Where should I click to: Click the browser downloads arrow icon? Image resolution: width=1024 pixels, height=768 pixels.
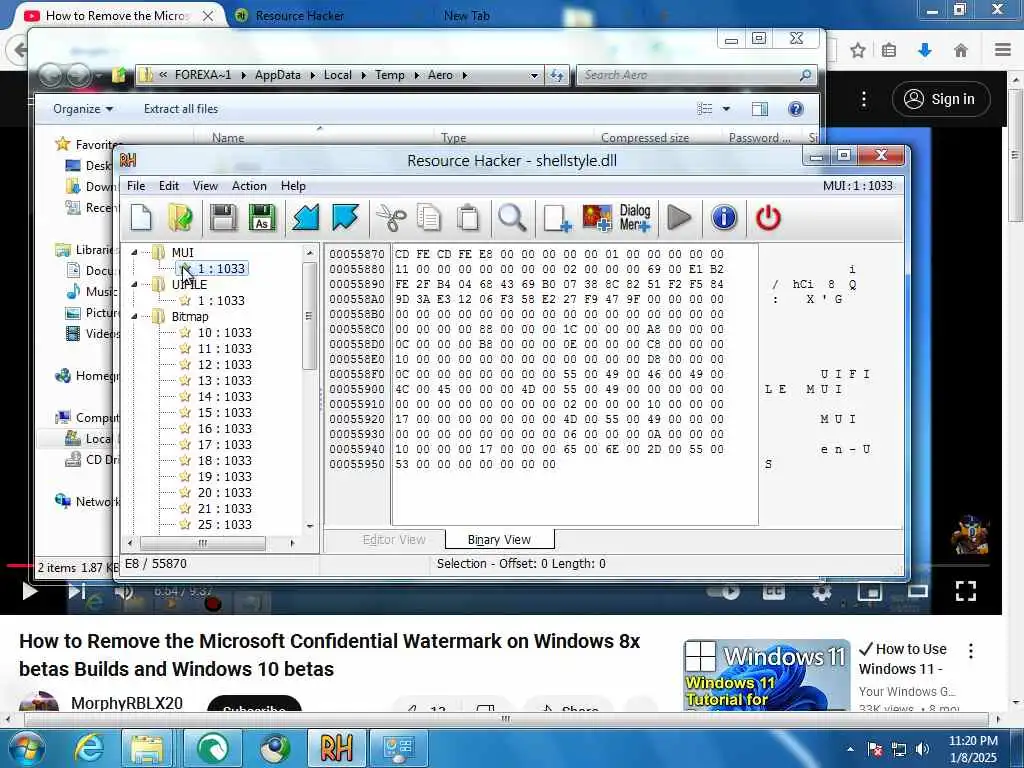[924, 50]
